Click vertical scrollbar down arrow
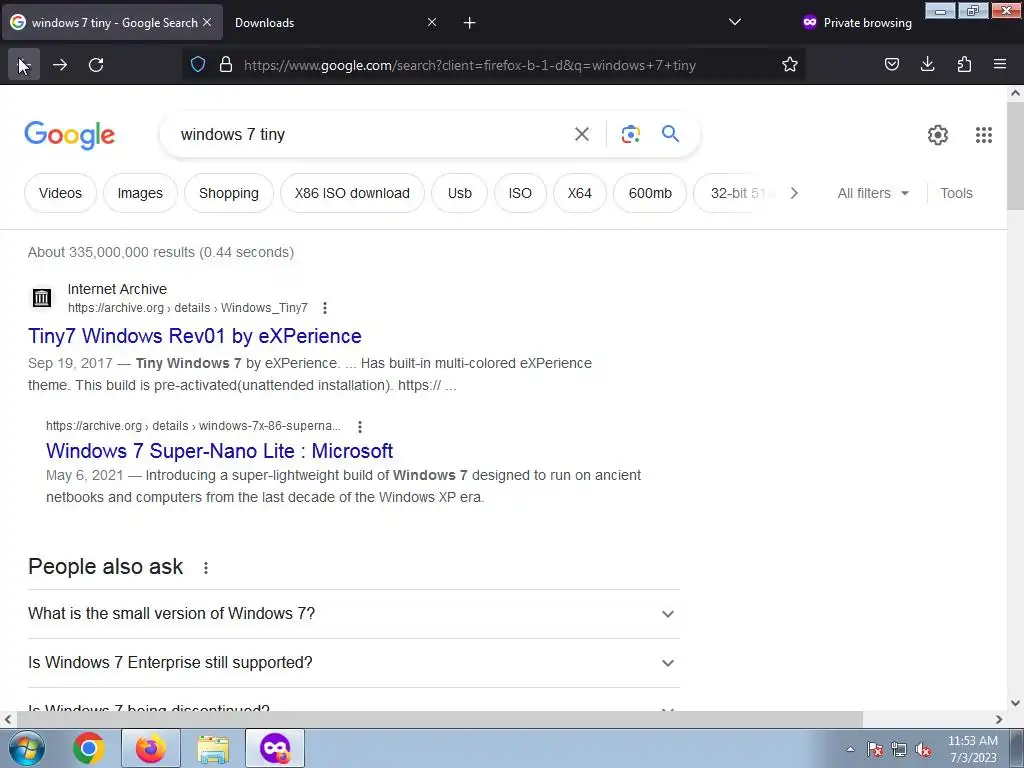1024x768 pixels. 1015,703
